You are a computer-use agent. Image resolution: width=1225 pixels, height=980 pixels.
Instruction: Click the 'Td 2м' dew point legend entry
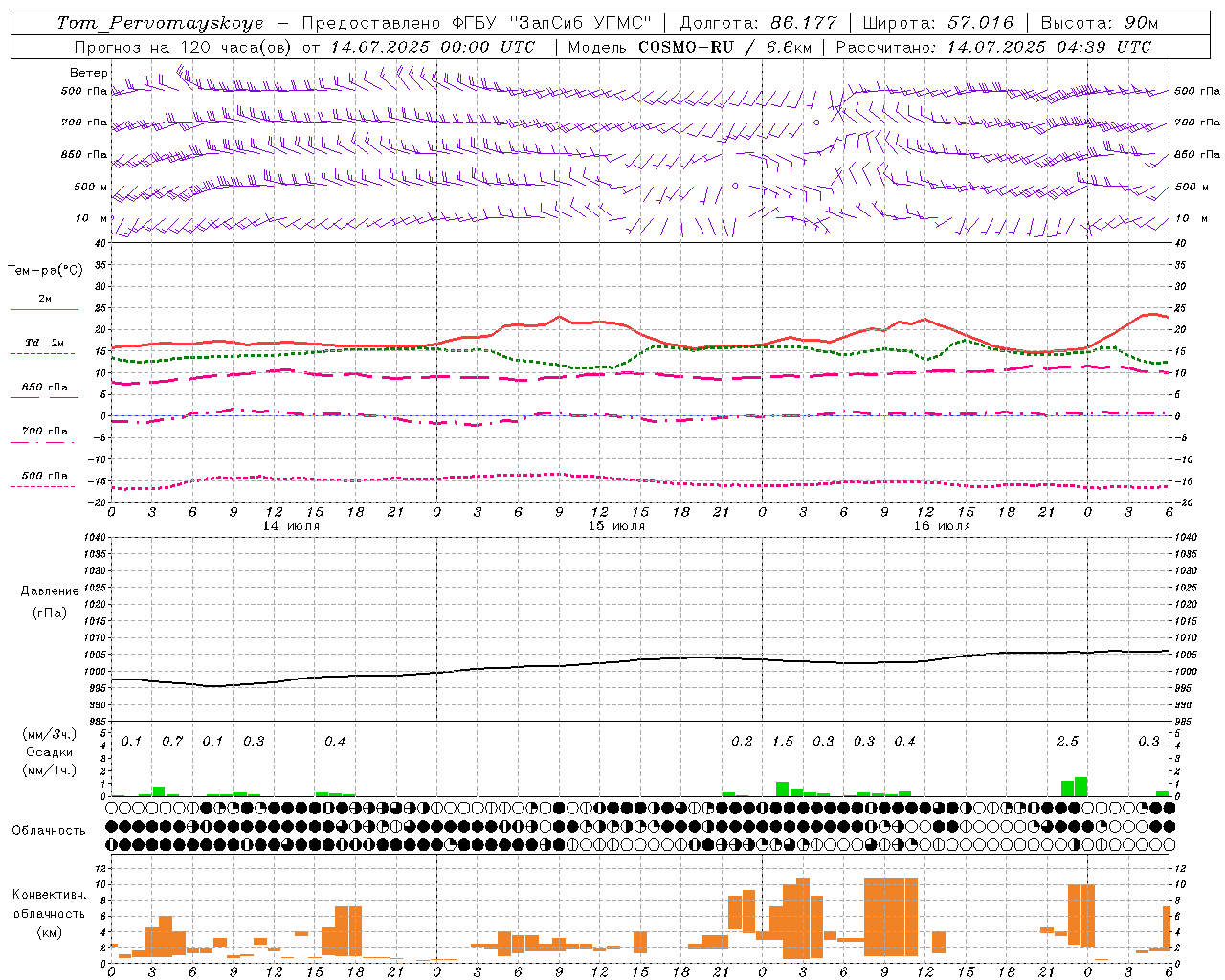pos(45,343)
